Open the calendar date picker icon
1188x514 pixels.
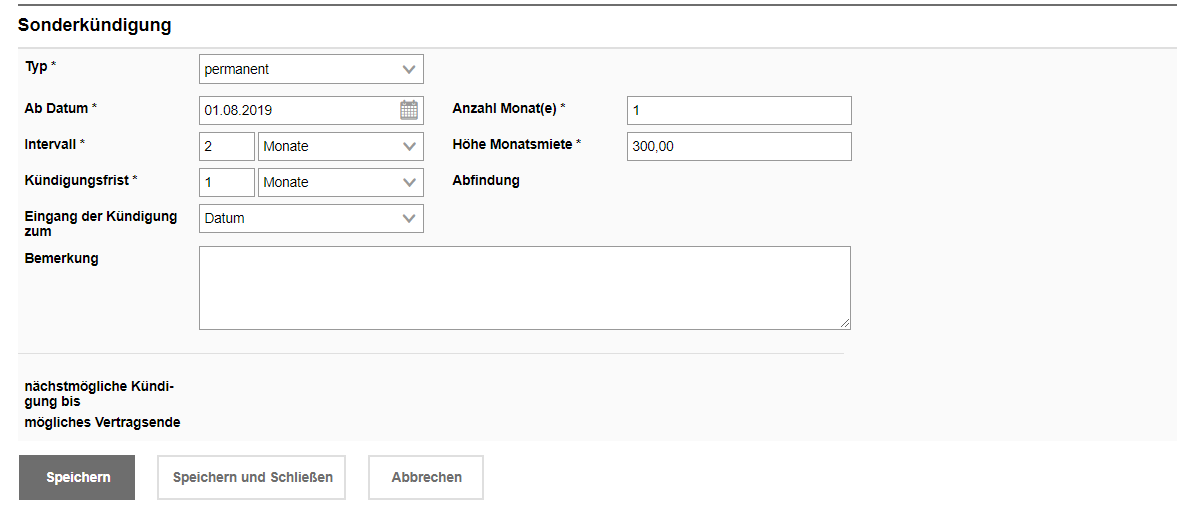click(409, 110)
